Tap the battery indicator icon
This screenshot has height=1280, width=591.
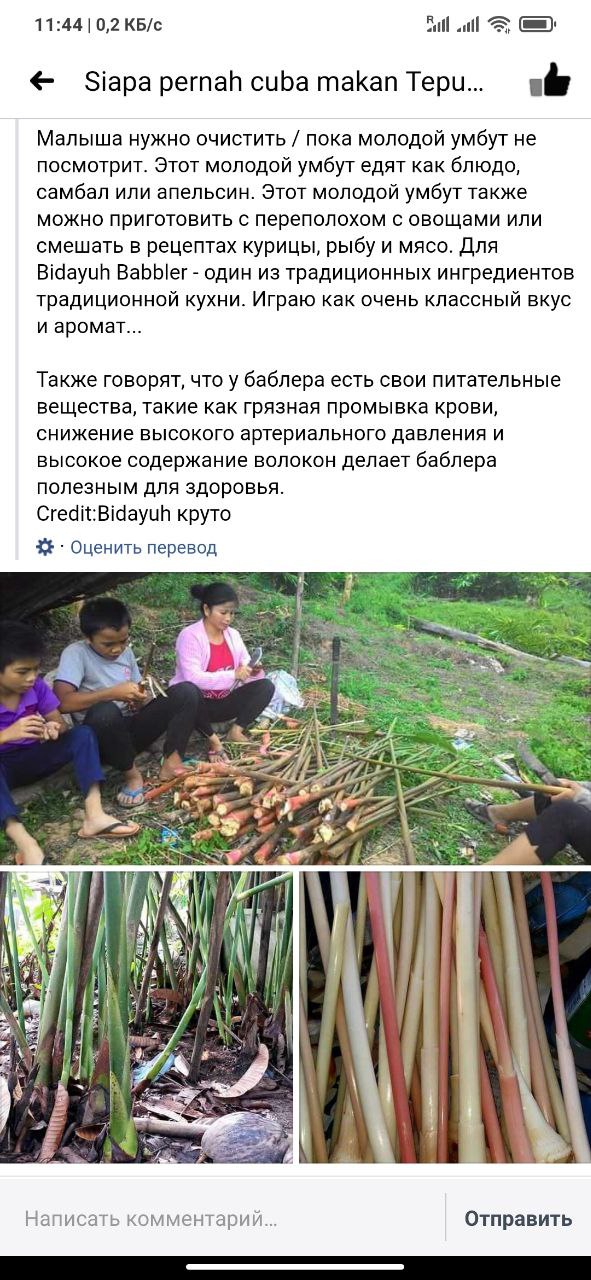tap(538, 24)
